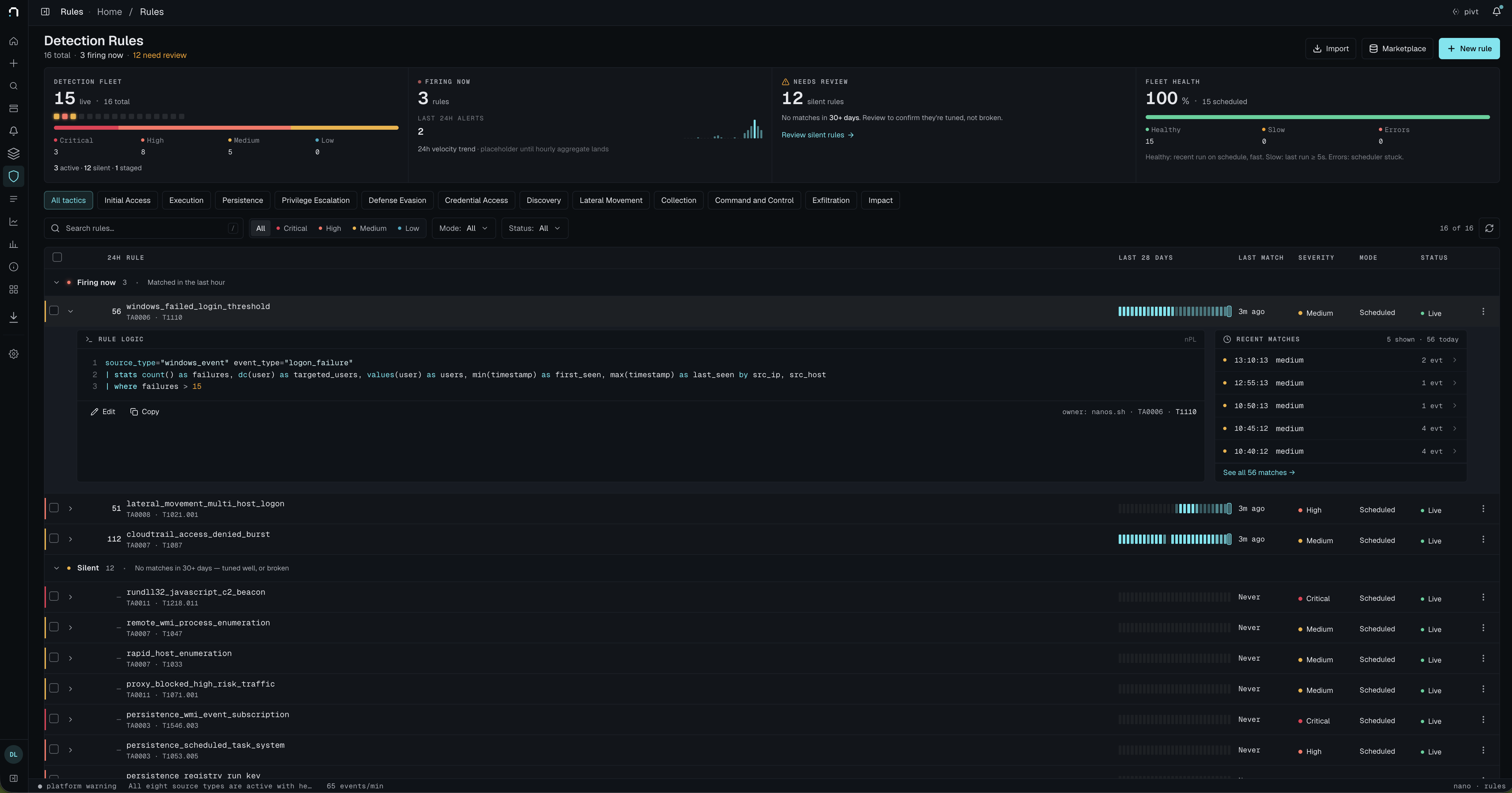This screenshot has width=1512, height=793.
Task: Open the notifications bell in top bar
Action: [1496, 12]
